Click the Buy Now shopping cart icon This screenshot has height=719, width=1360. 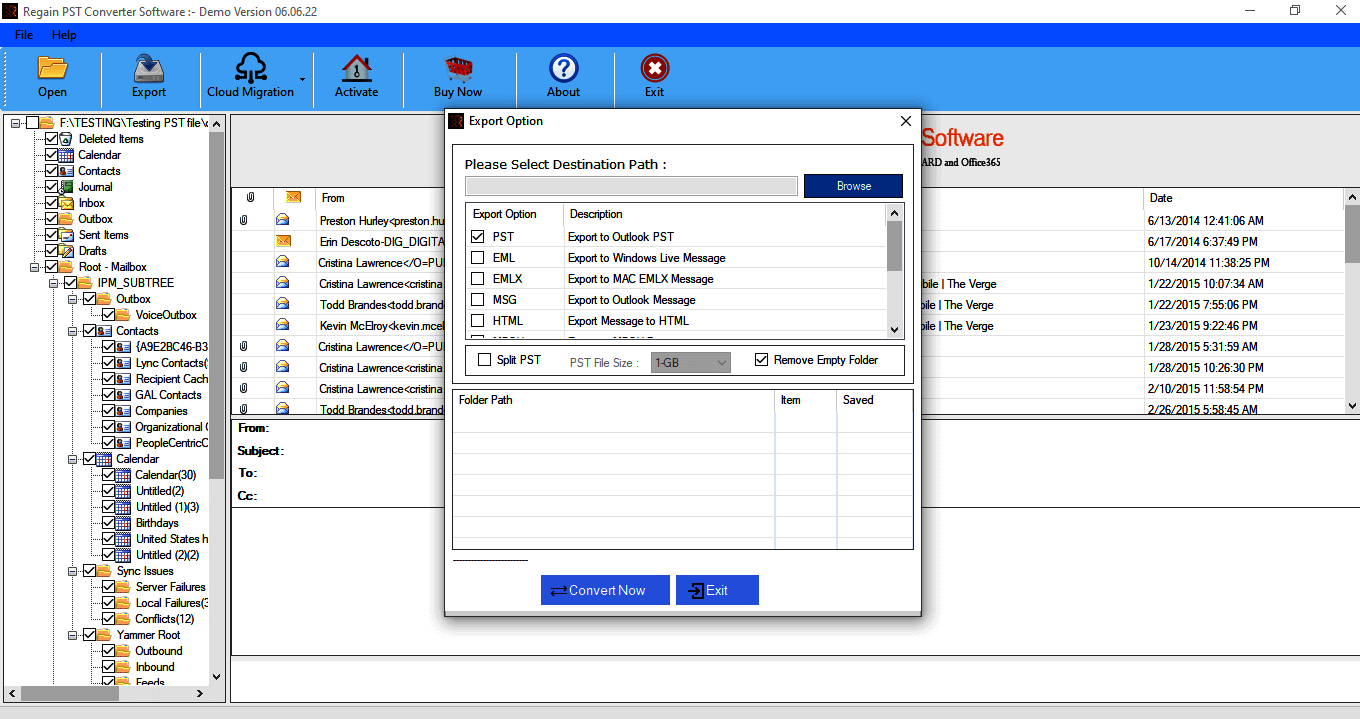[x=458, y=68]
